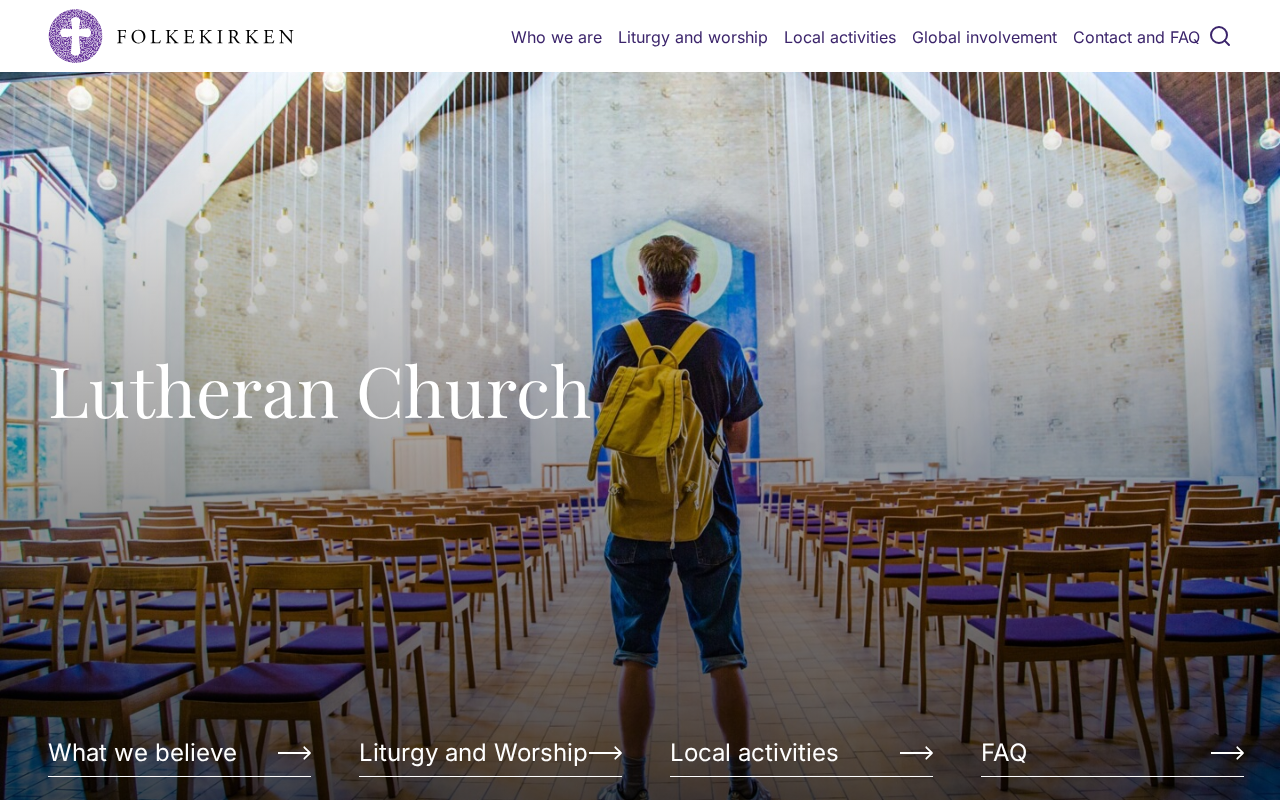
Task: Open the FAQ link at the bottom
Action: pyautogui.click(x=1004, y=753)
